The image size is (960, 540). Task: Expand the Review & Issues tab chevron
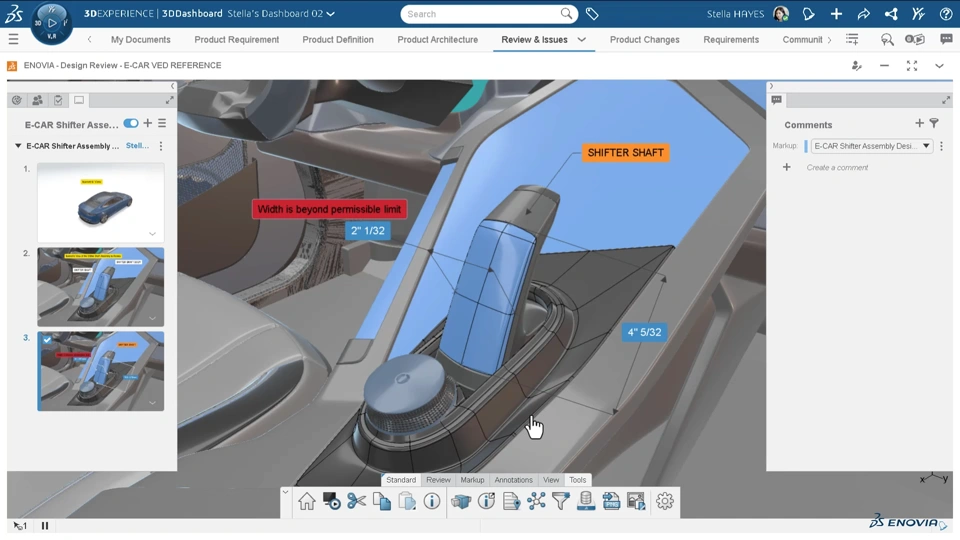(x=582, y=39)
